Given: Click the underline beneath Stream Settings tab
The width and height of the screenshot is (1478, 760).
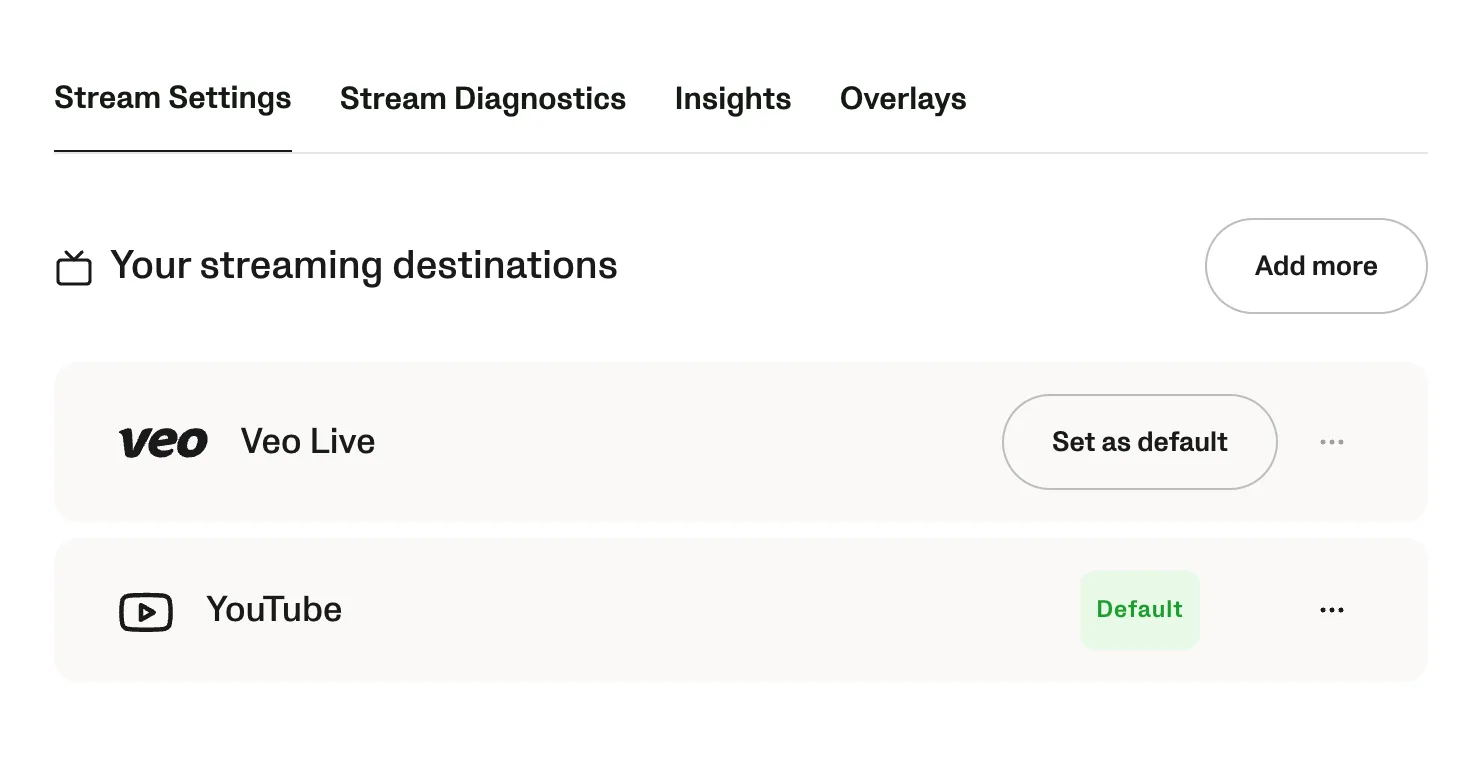Looking at the screenshot, I should coord(172,151).
